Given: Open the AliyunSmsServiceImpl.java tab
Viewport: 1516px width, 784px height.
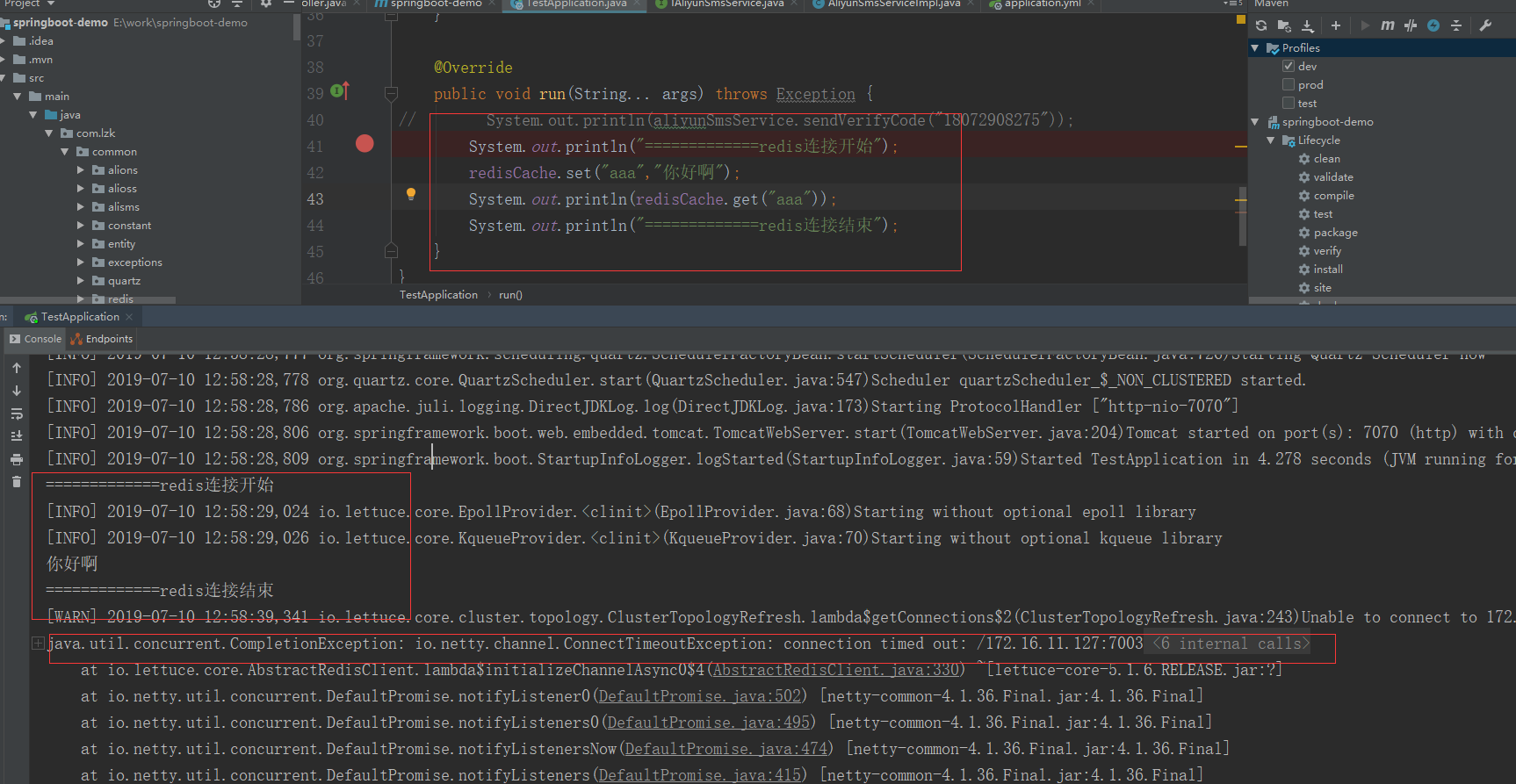Looking at the screenshot, I should coord(892,4).
